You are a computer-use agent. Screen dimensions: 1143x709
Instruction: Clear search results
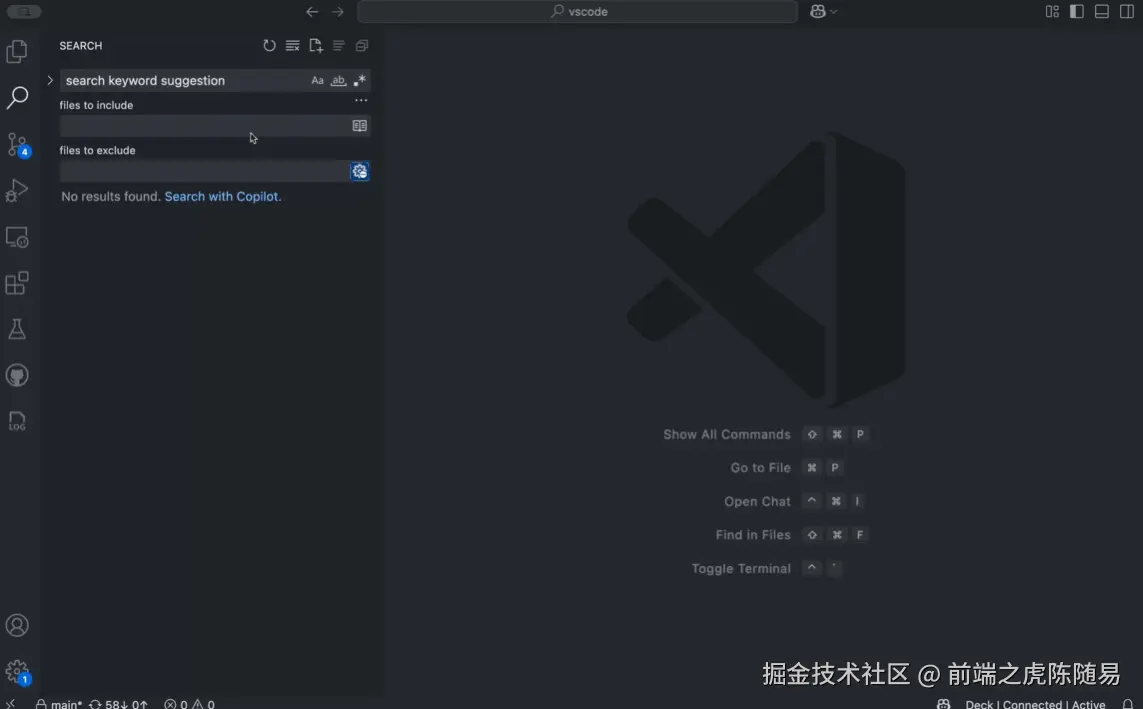[x=292, y=45]
